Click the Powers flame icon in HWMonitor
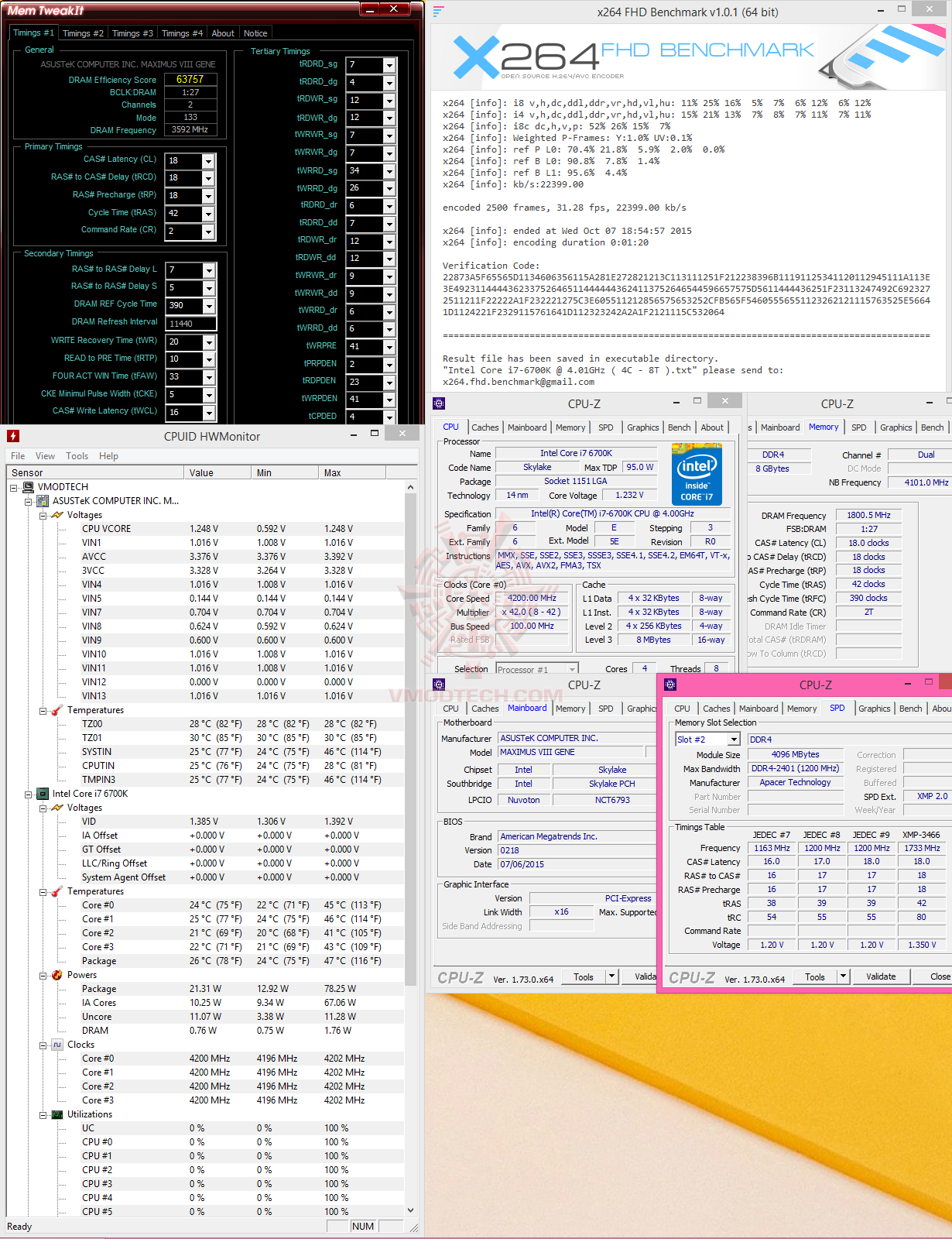Viewport: 952px width, 1239px height. 57,974
